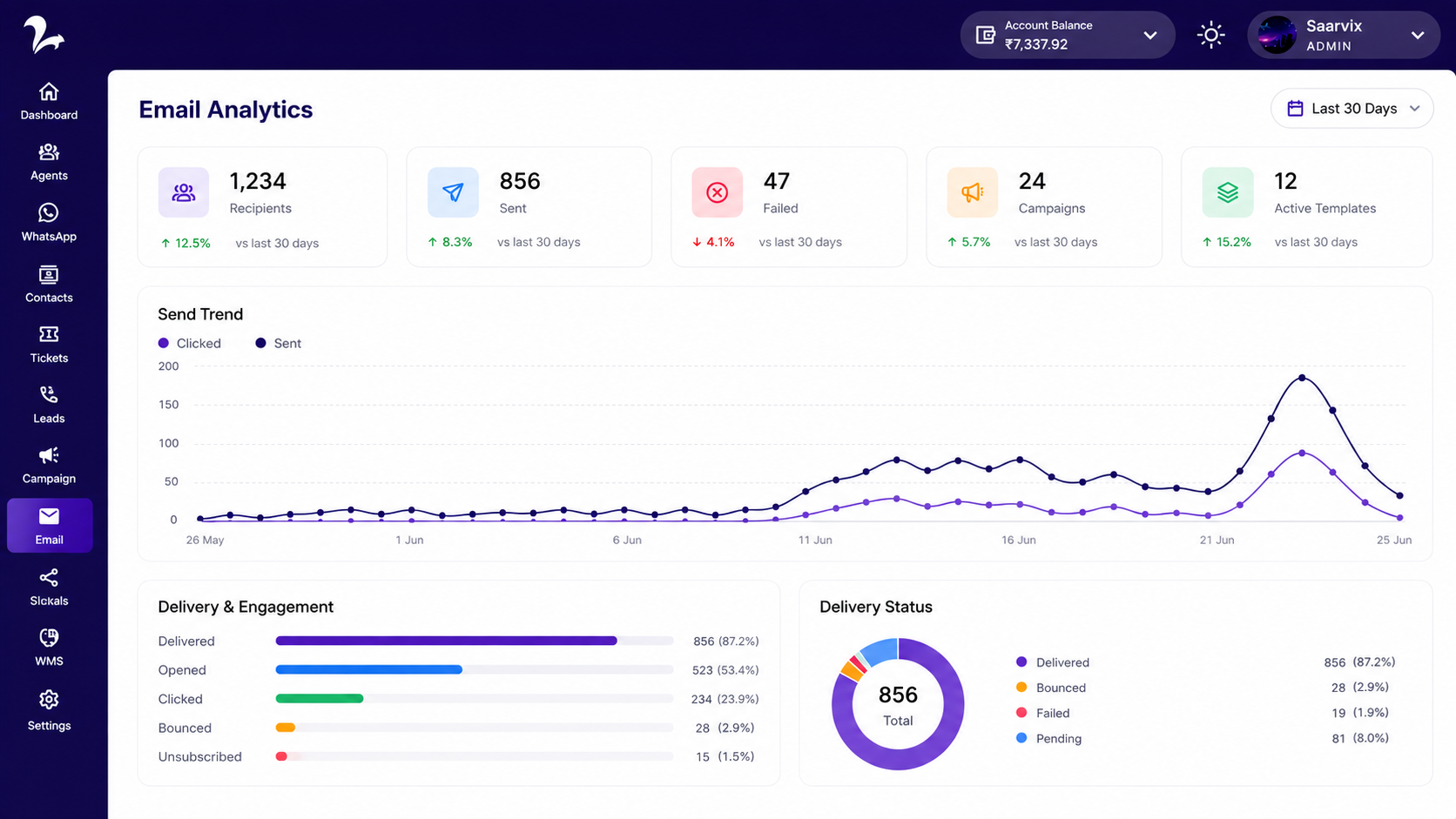Click the 5.7% change under Campaigns
1456x819 pixels.
pos(969,242)
